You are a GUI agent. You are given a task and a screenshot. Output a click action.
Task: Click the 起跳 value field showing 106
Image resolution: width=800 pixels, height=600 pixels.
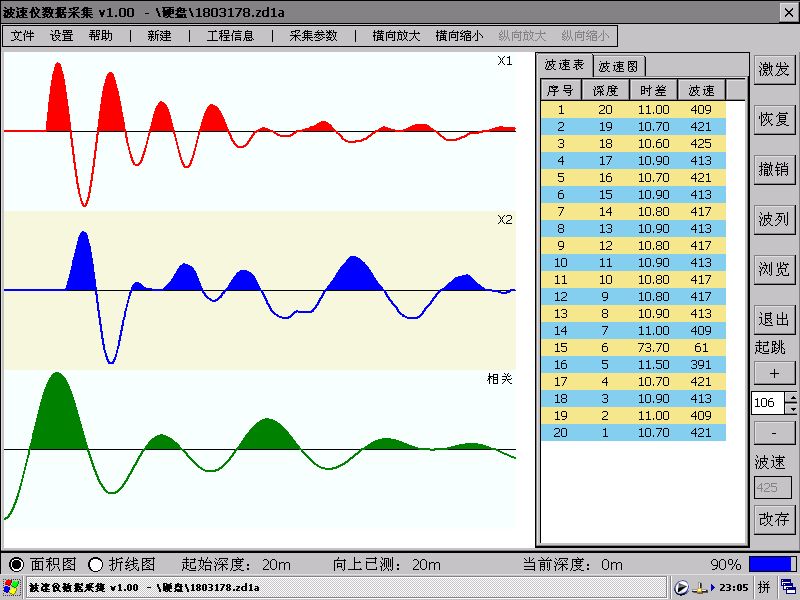tap(766, 403)
